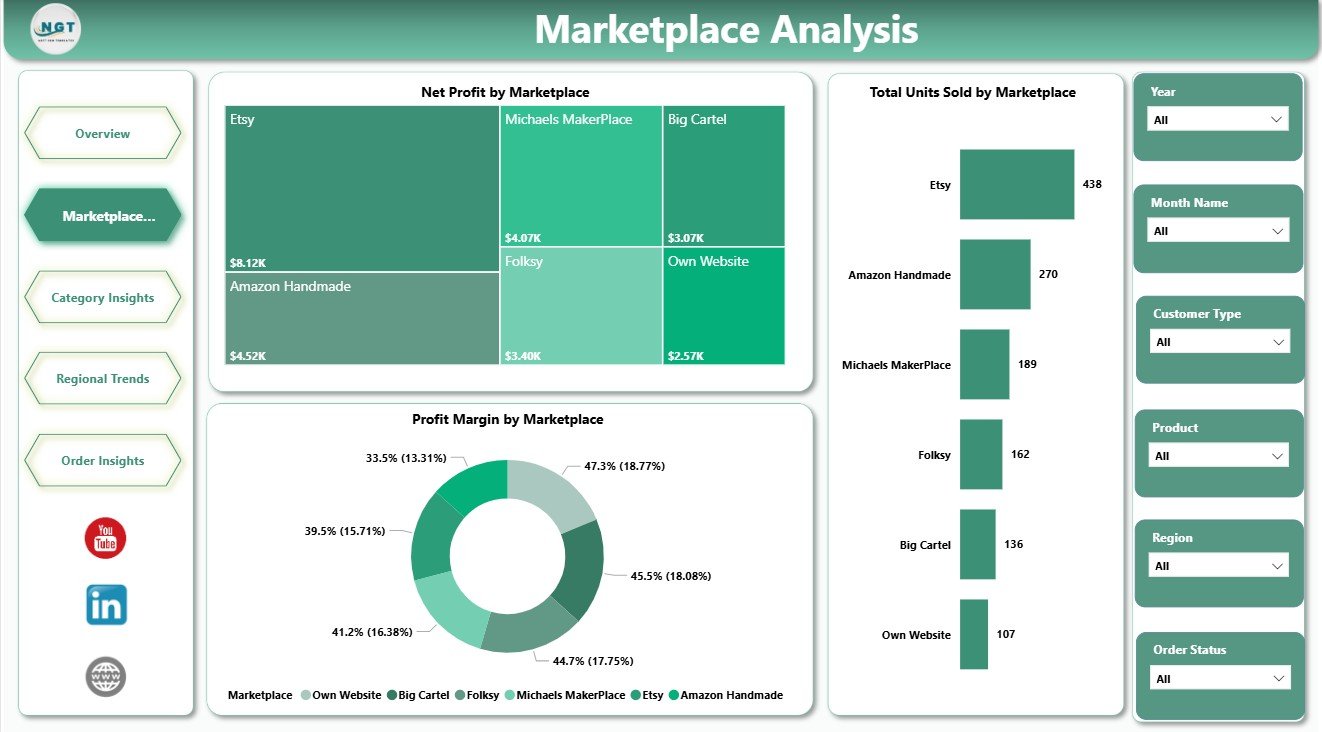Click the $3.40K value label
The width and height of the screenshot is (1322, 732).
[x=523, y=355]
